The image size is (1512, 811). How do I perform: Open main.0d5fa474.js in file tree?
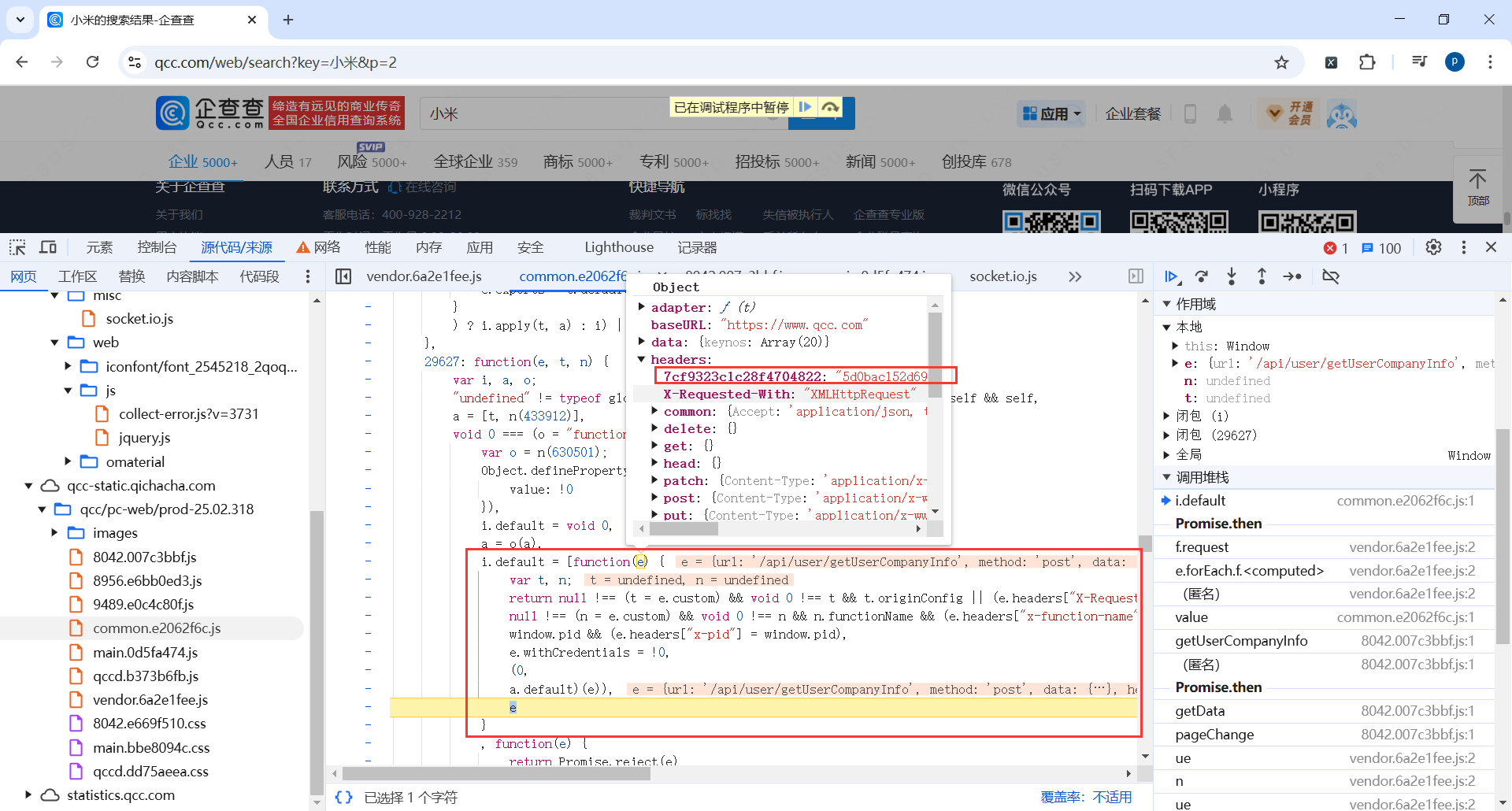tap(145, 652)
